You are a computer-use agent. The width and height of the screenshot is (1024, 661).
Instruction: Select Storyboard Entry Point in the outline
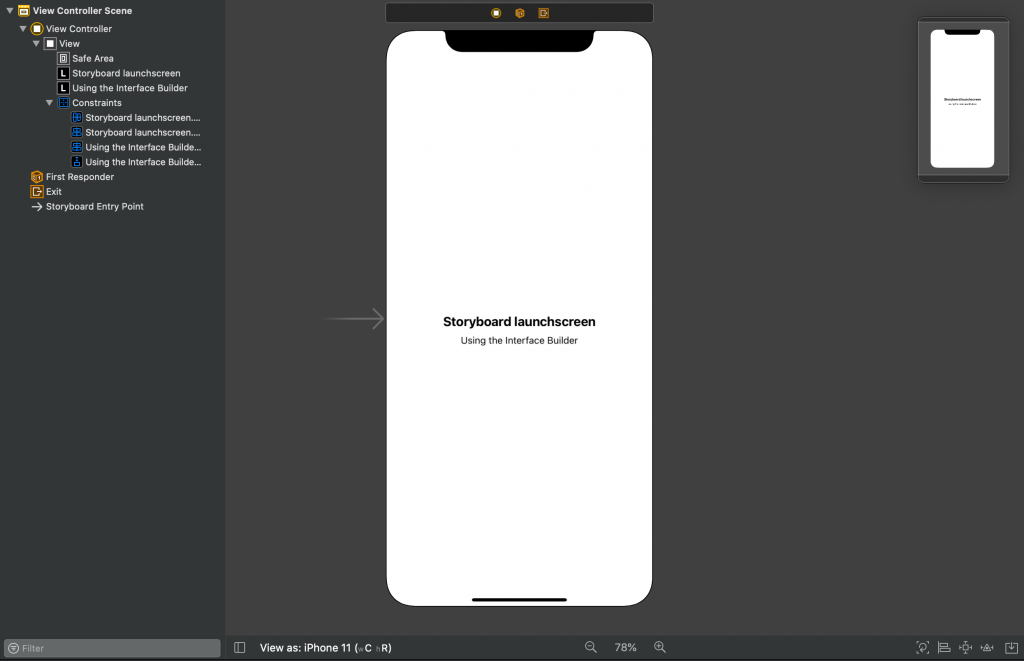94,207
